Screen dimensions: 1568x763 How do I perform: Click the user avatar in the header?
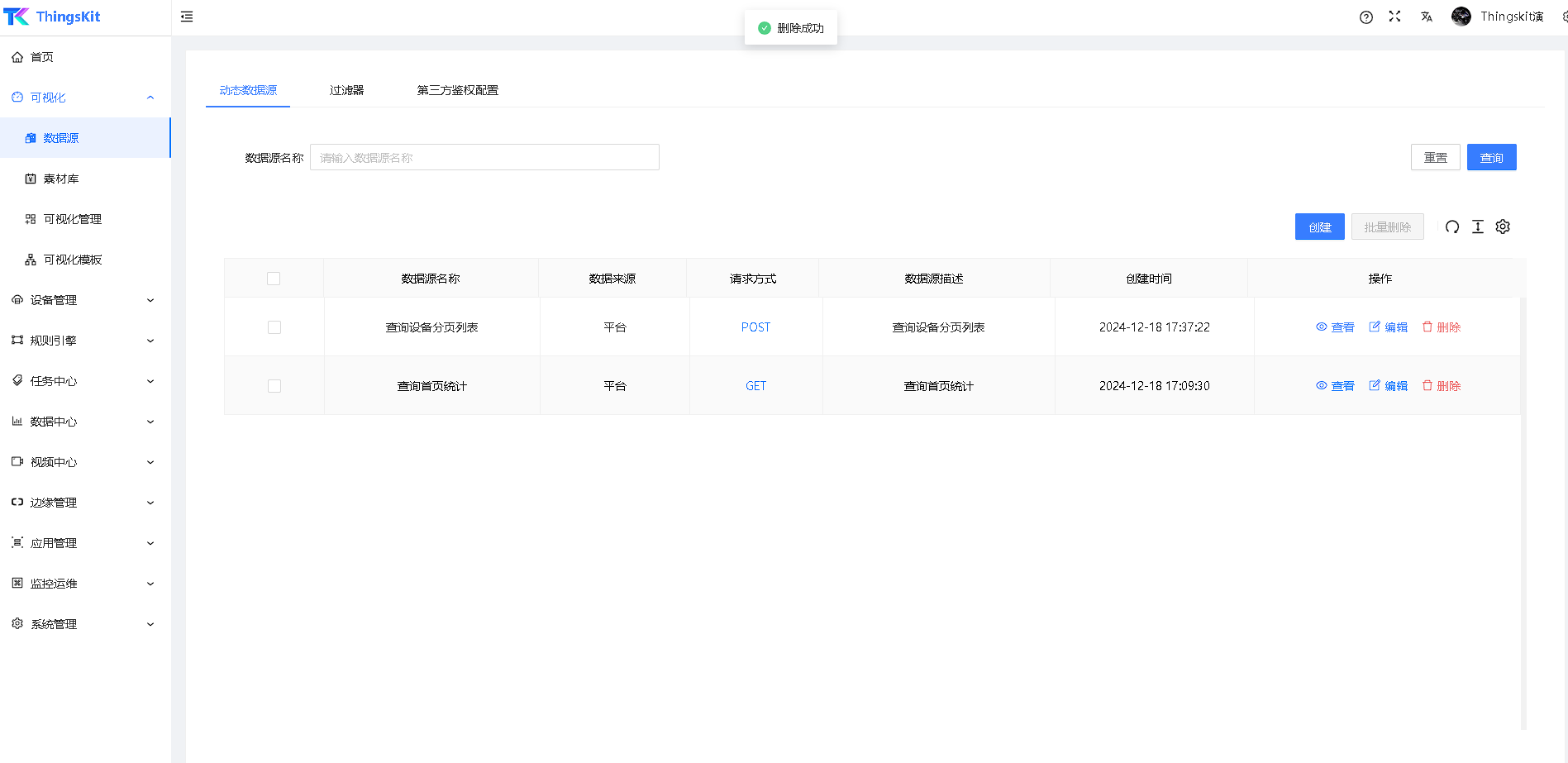pyautogui.click(x=1461, y=17)
